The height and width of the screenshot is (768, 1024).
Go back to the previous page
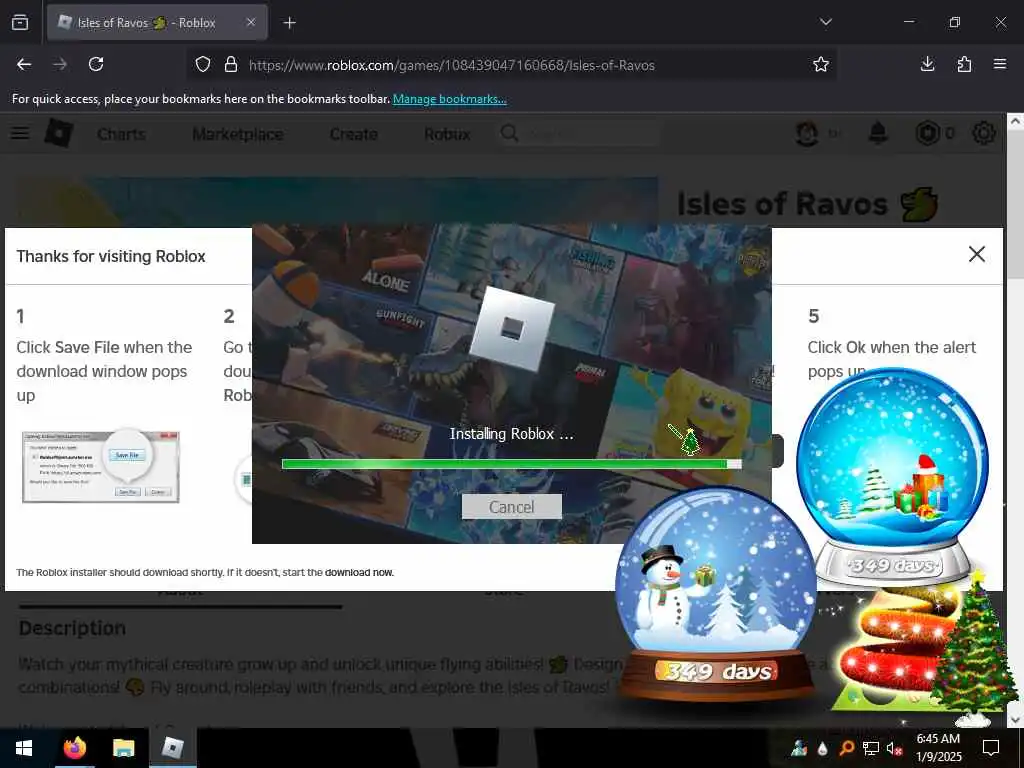click(24, 64)
